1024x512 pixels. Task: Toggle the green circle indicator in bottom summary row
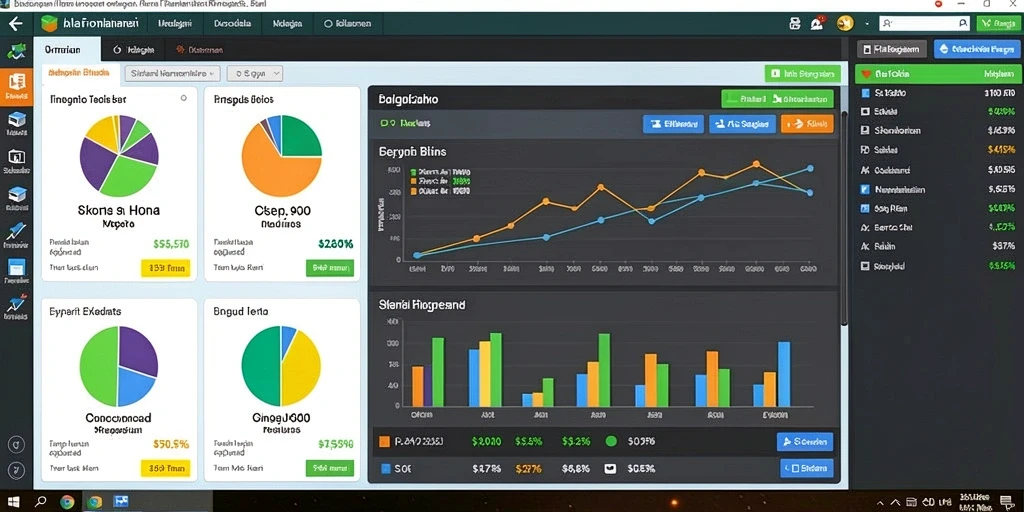click(611, 441)
